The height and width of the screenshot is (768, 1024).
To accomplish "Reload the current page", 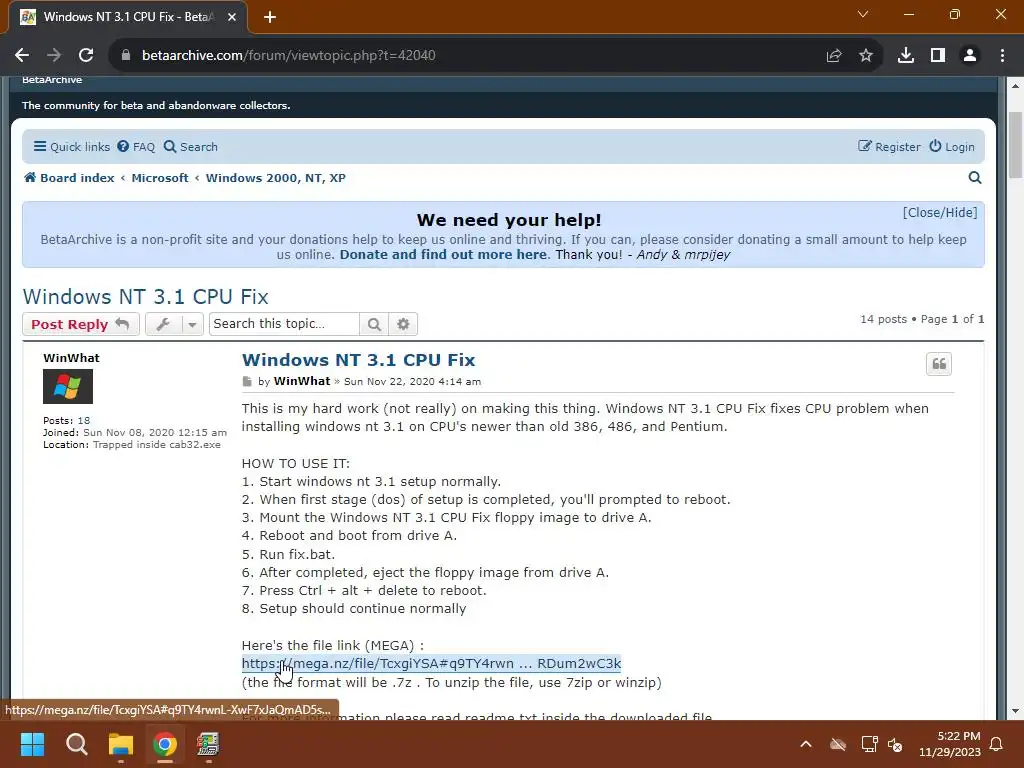I will pyautogui.click(x=86, y=56).
